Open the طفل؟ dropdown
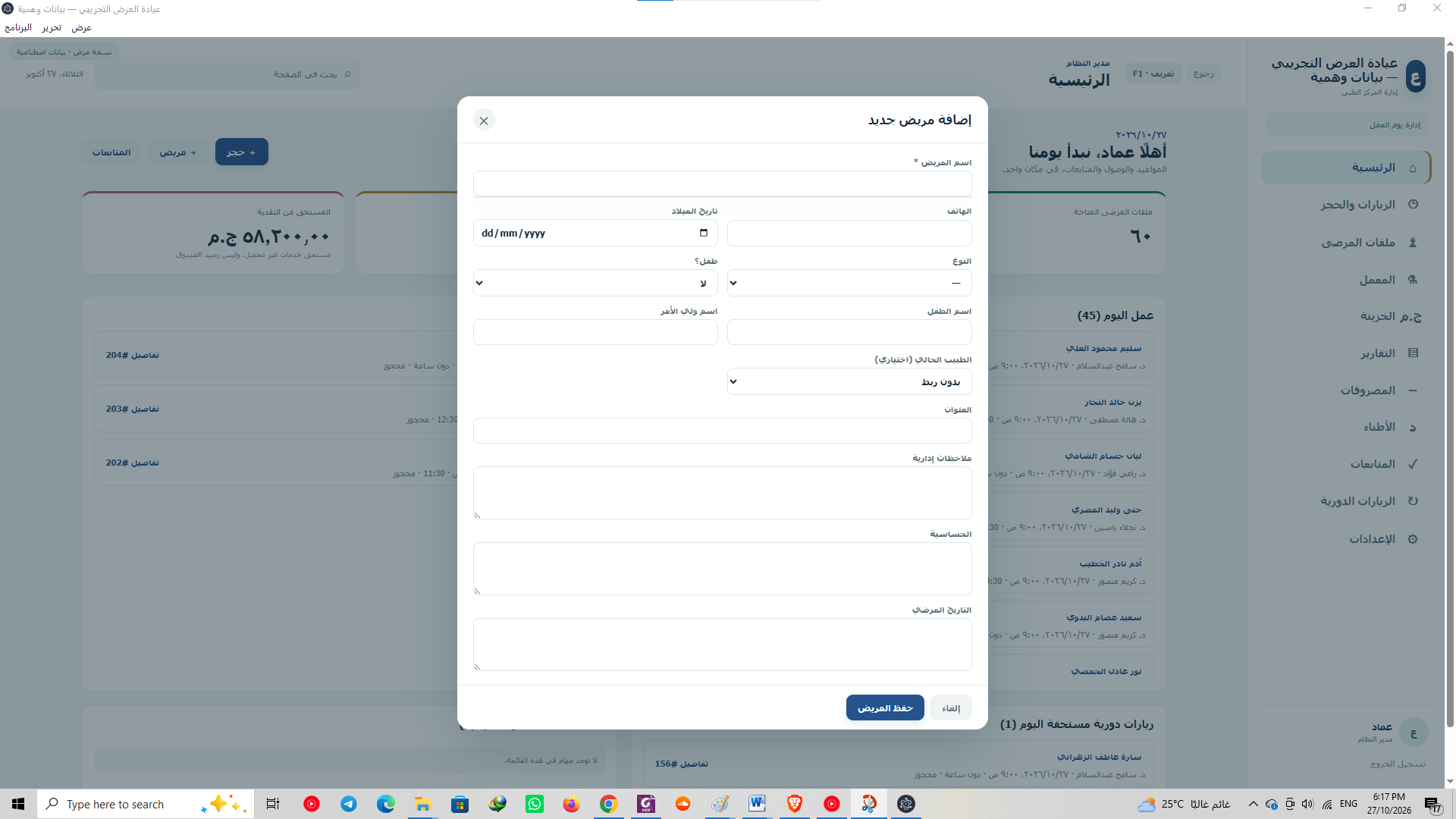 pyautogui.click(x=595, y=283)
